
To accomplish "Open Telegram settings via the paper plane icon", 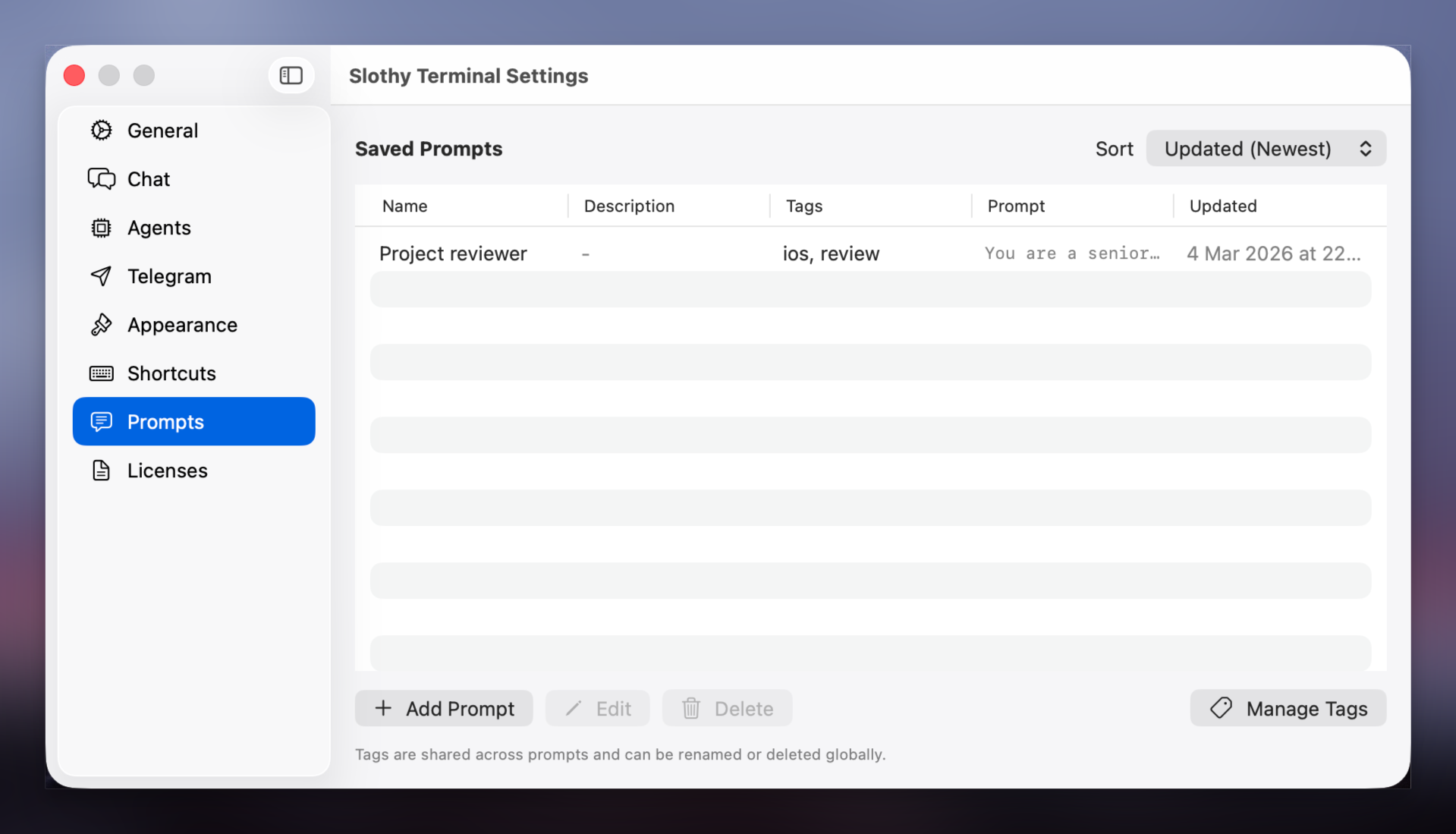I will point(101,275).
